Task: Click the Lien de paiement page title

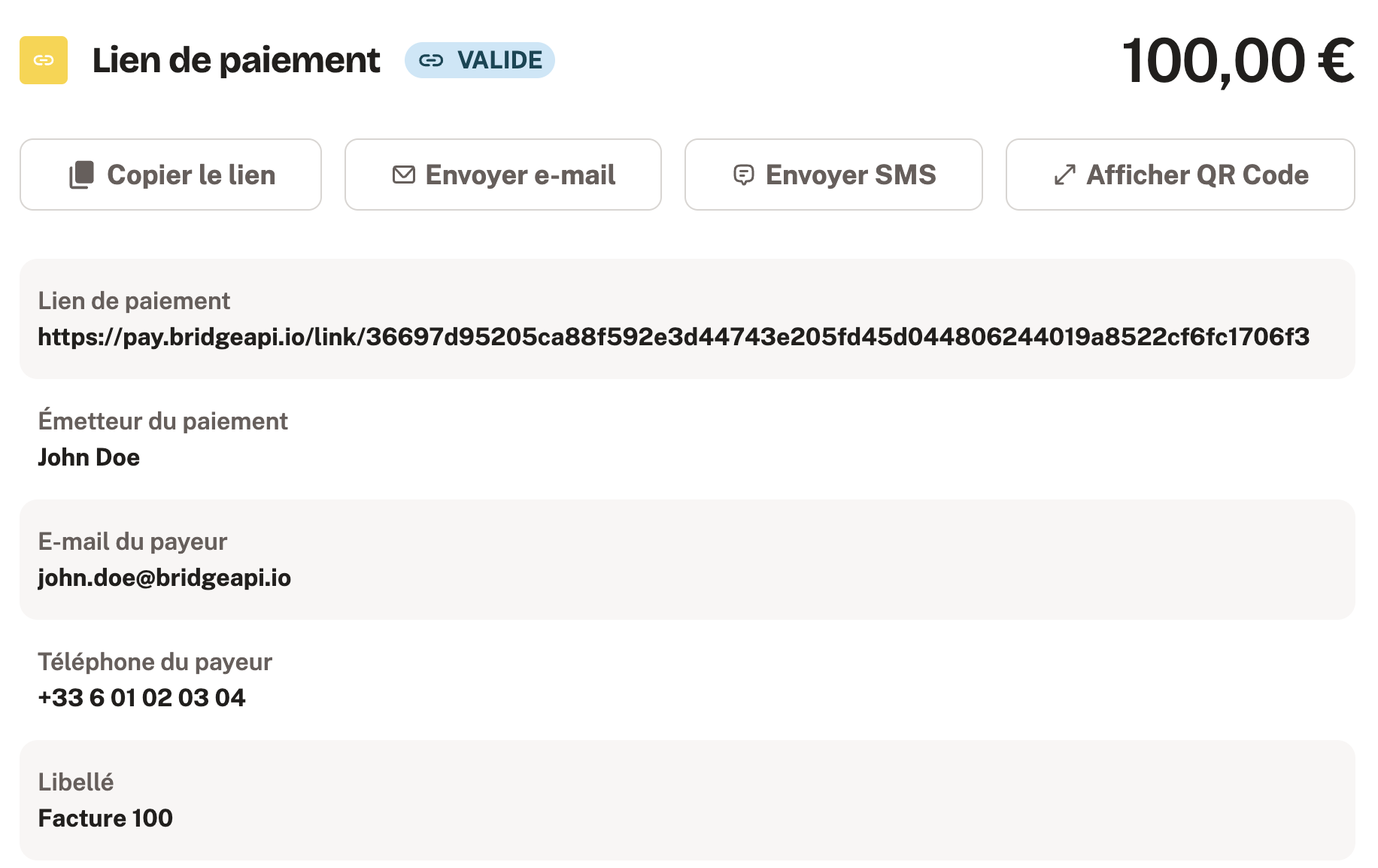Action: [x=236, y=60]
